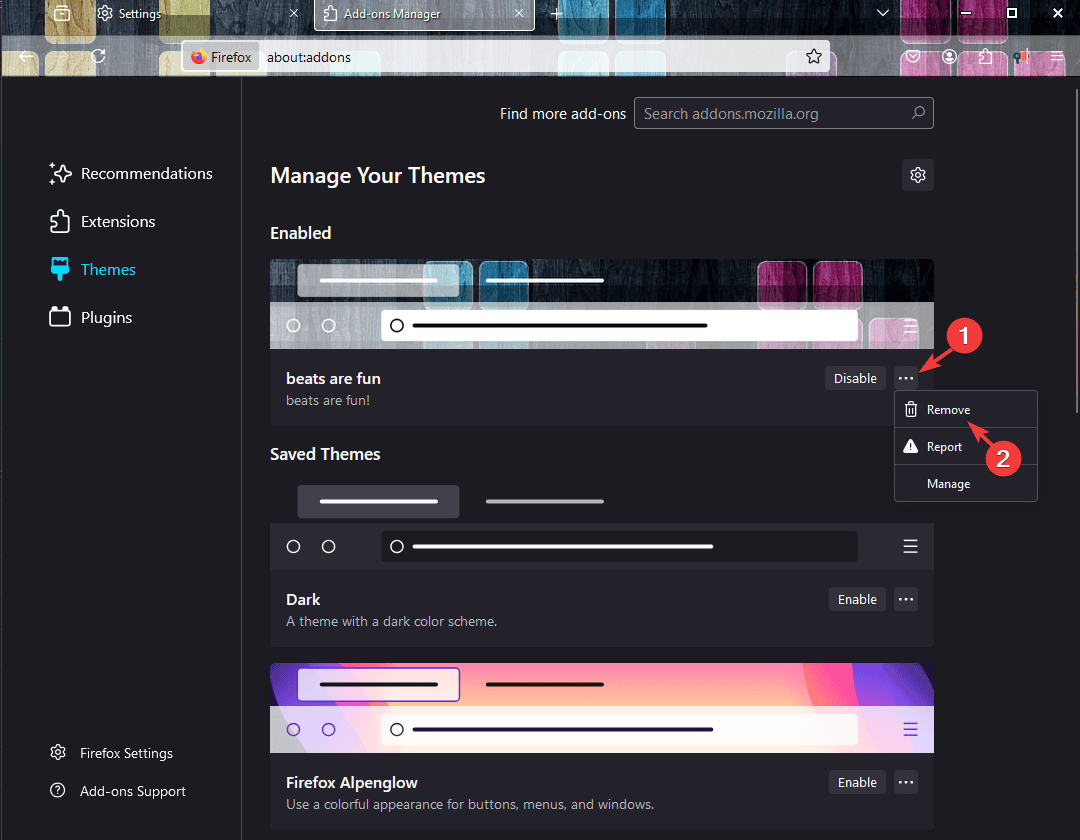This screenshot has width=1080, height=840.
Task: Select the Add-ons Manager tab
Action: [424, 15]
